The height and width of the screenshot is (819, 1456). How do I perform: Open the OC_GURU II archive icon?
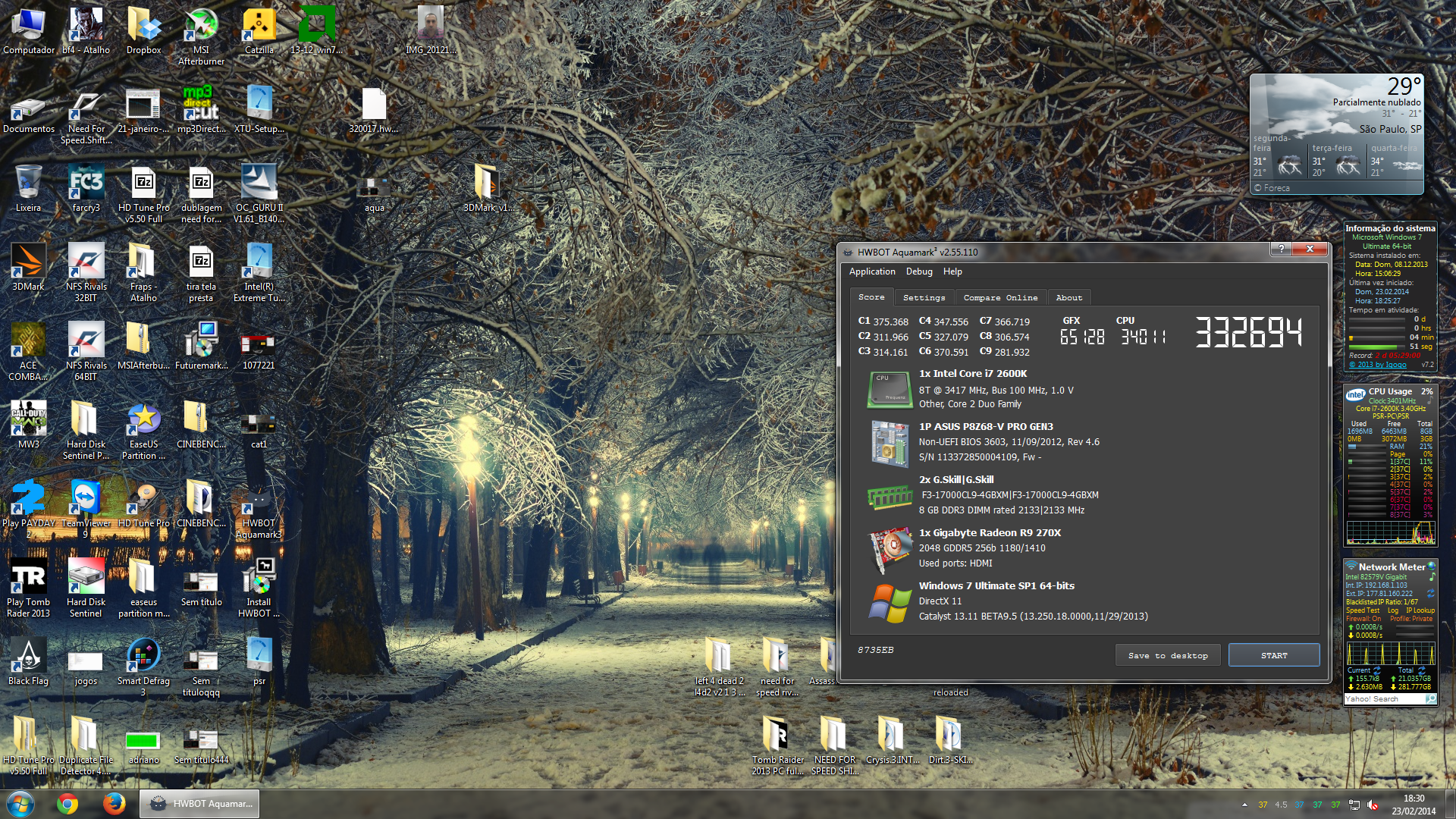point(259,193)
